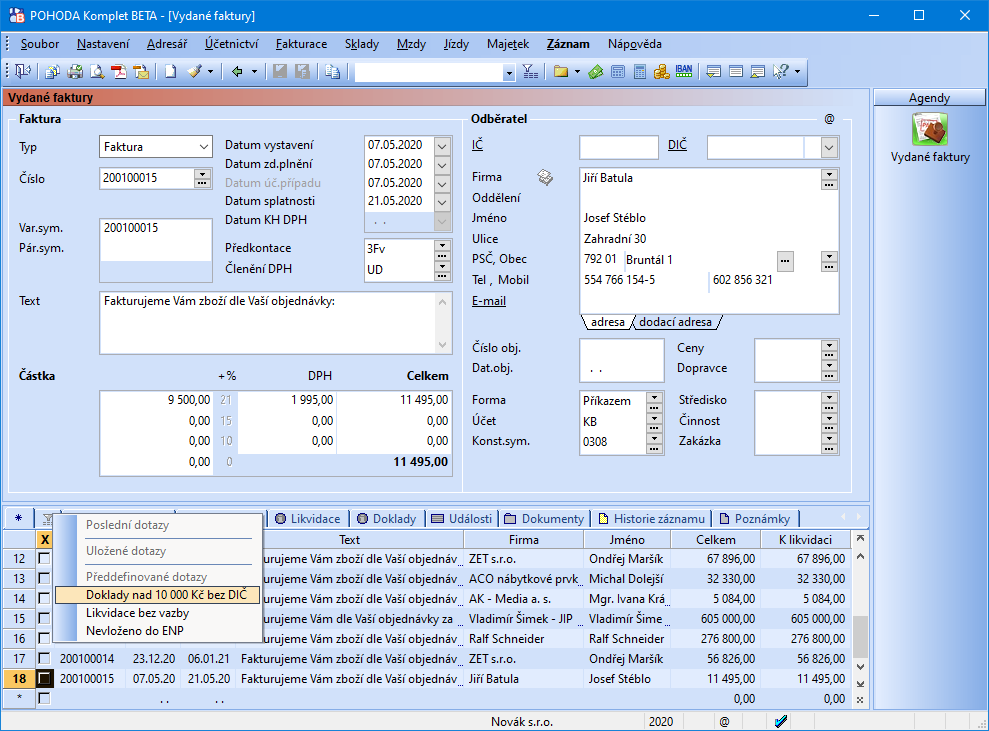This screenshot has height=731, width=989.
Task: Click the first database copy toolbar icon
Action: pos(52,72)
